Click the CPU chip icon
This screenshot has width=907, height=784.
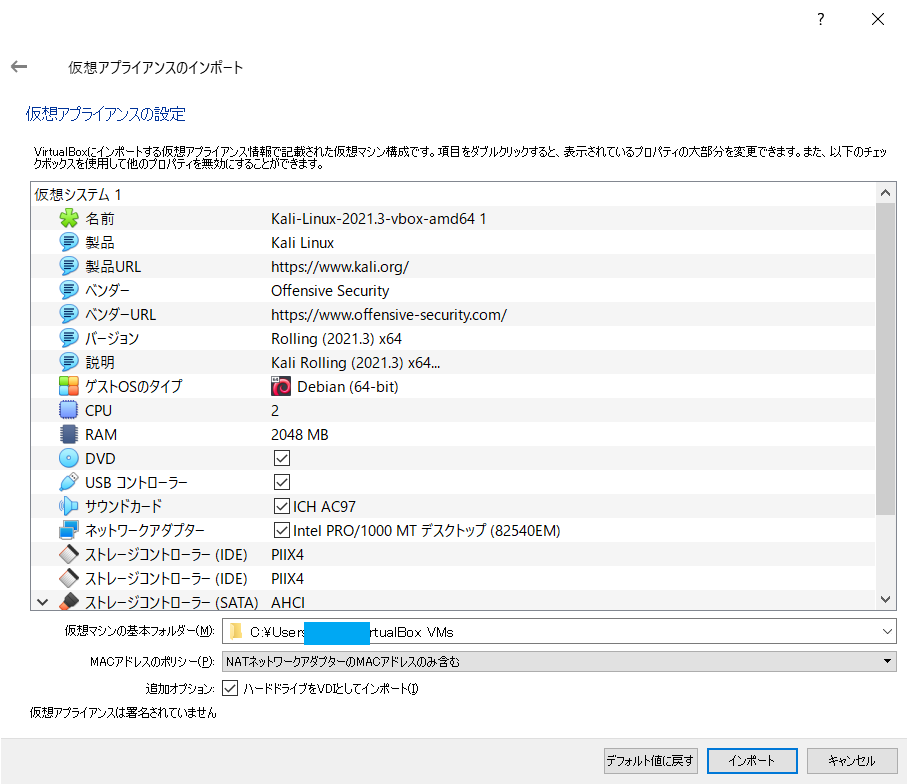click(x=69, y=410)
